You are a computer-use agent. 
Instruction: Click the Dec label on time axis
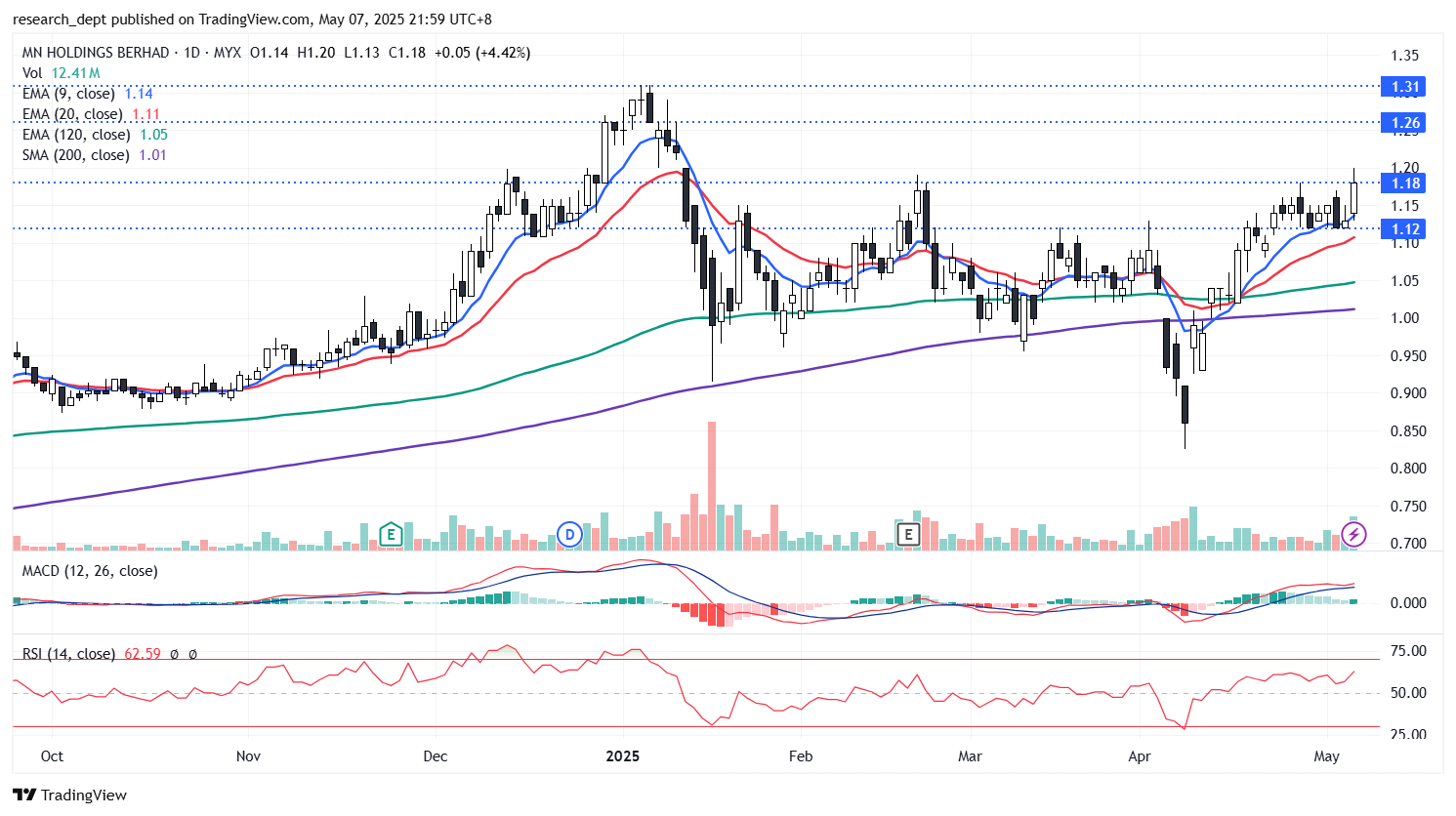click(436, 756)
